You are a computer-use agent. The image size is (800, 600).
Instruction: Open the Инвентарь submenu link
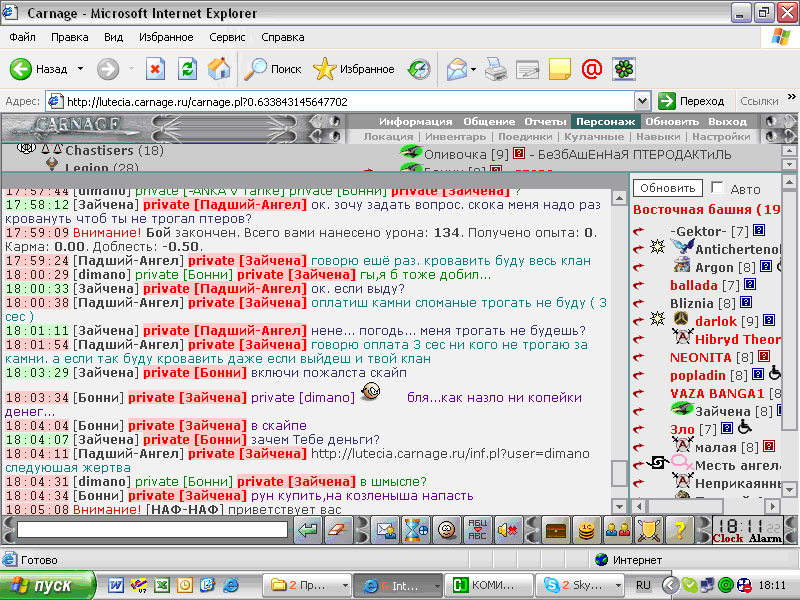(x=455, y=137)
